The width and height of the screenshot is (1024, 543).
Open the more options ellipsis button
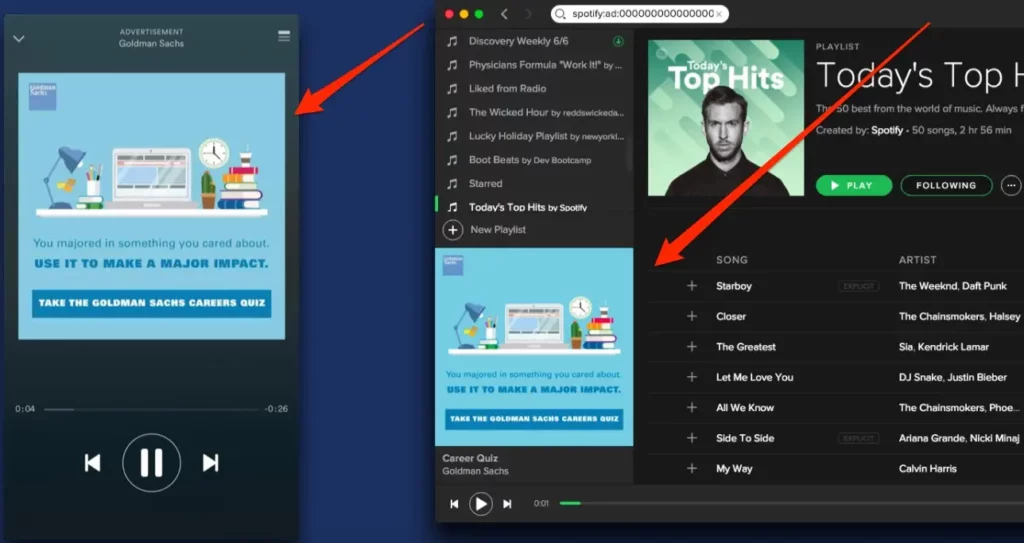pyautogui.click(x=1011, y=185)
